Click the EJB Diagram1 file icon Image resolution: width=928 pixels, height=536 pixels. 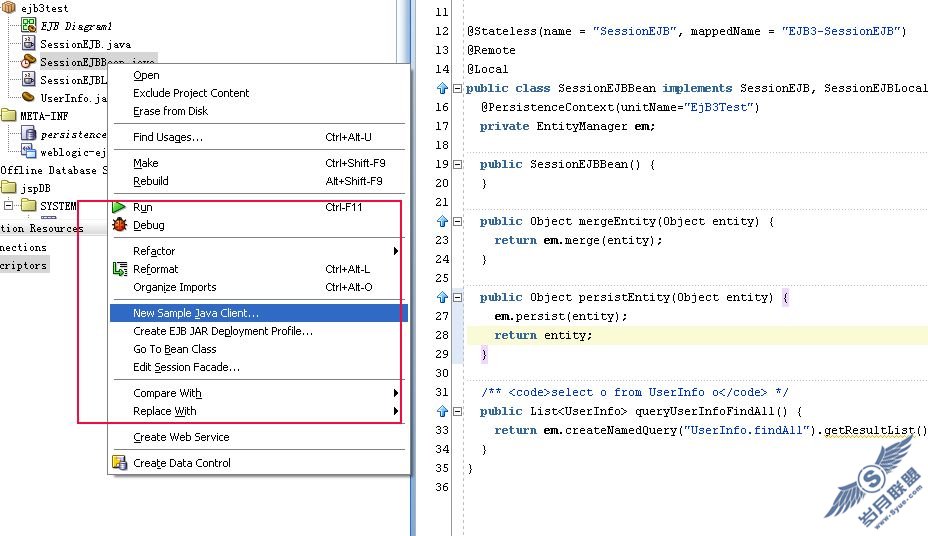28,25
